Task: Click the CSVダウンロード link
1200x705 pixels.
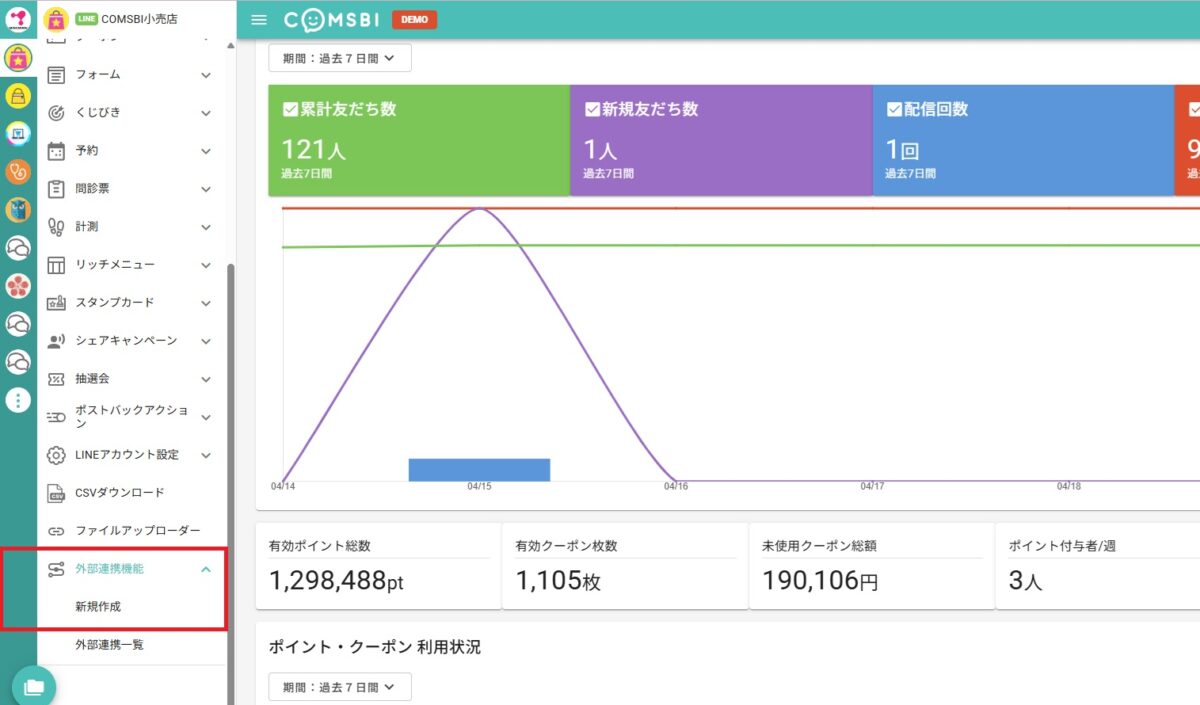Action: click(x=119, y=493)
